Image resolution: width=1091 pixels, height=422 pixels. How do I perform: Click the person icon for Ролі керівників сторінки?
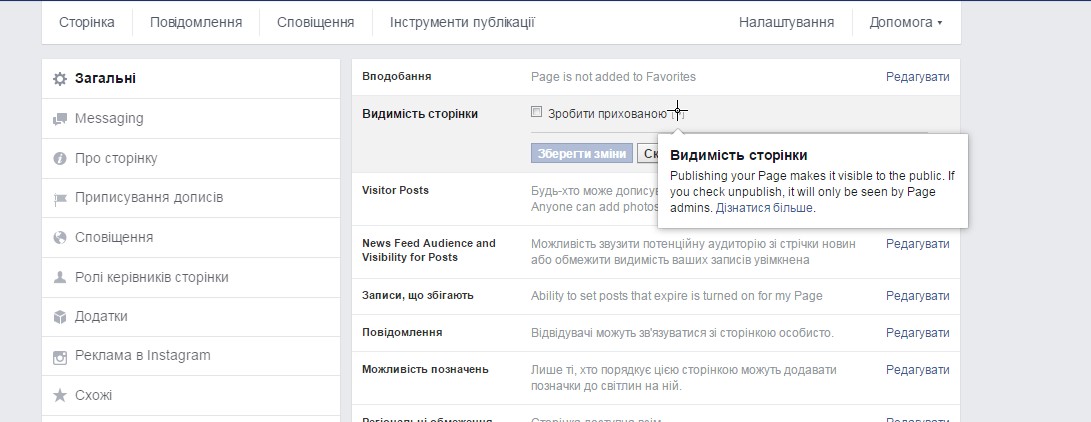click(x=61, y=277)
